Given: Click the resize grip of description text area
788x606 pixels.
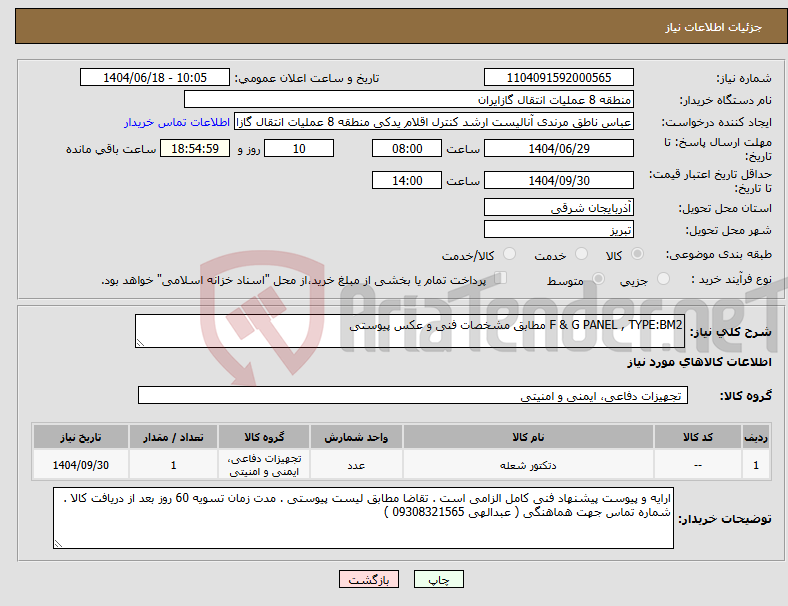Looking at the screenshot, I should click(x=140, y=343).
